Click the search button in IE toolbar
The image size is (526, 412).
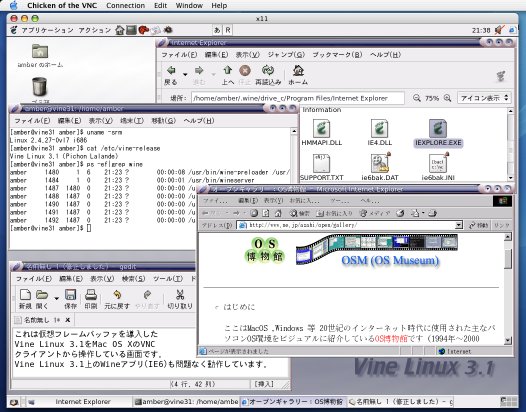[x=300, y=213]
